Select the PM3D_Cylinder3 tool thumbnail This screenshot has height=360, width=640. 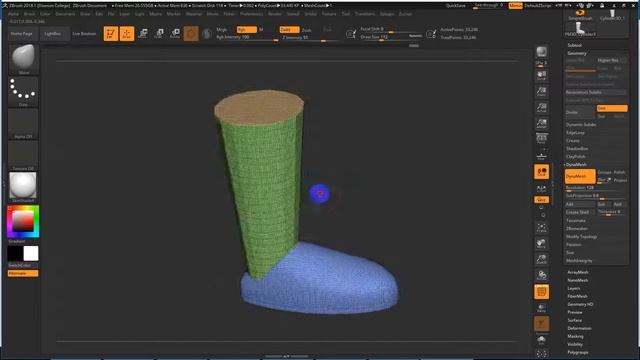(580, 29)
